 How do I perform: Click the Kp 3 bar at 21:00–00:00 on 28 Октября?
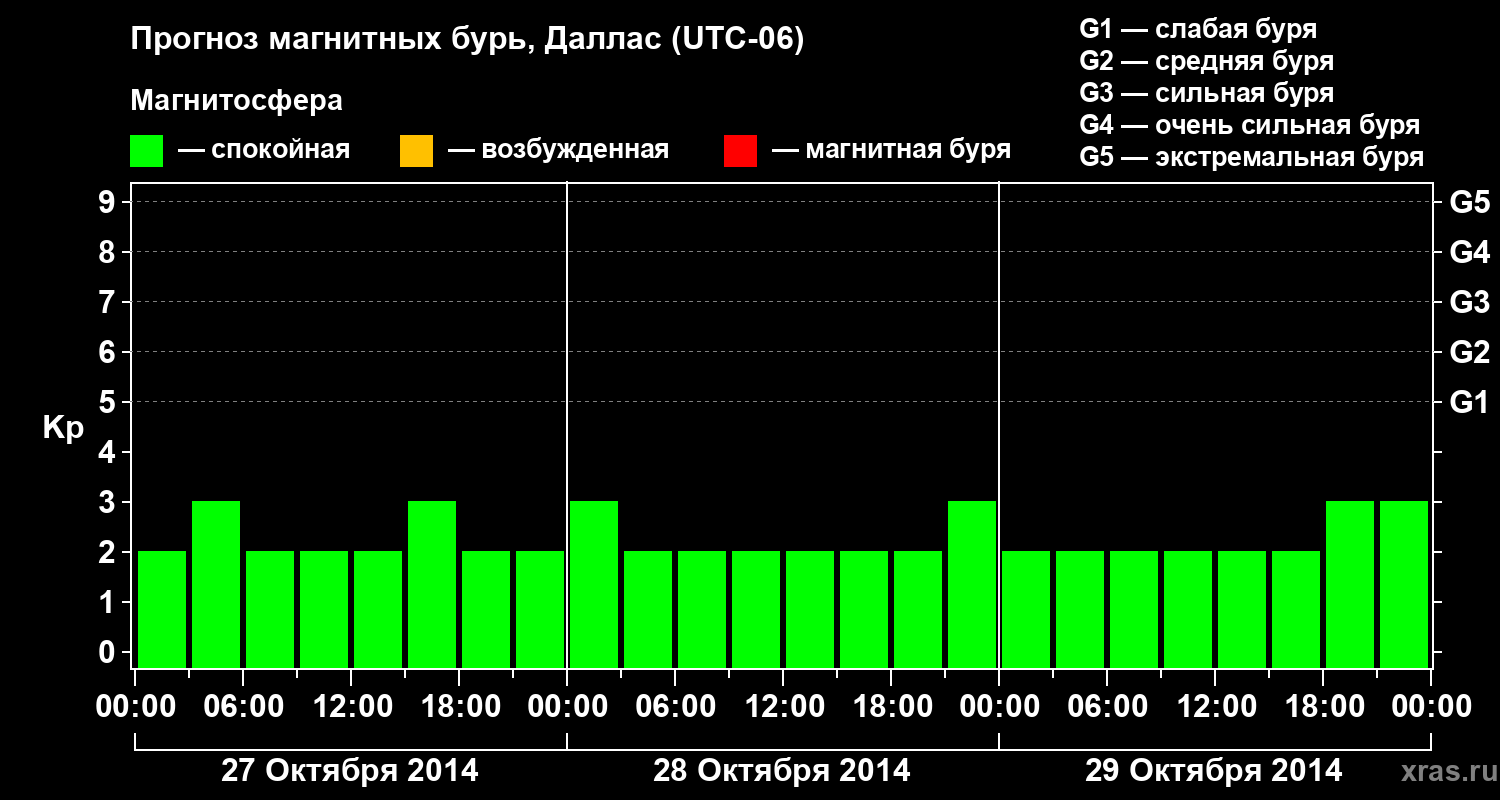click(x=972, y=584)
